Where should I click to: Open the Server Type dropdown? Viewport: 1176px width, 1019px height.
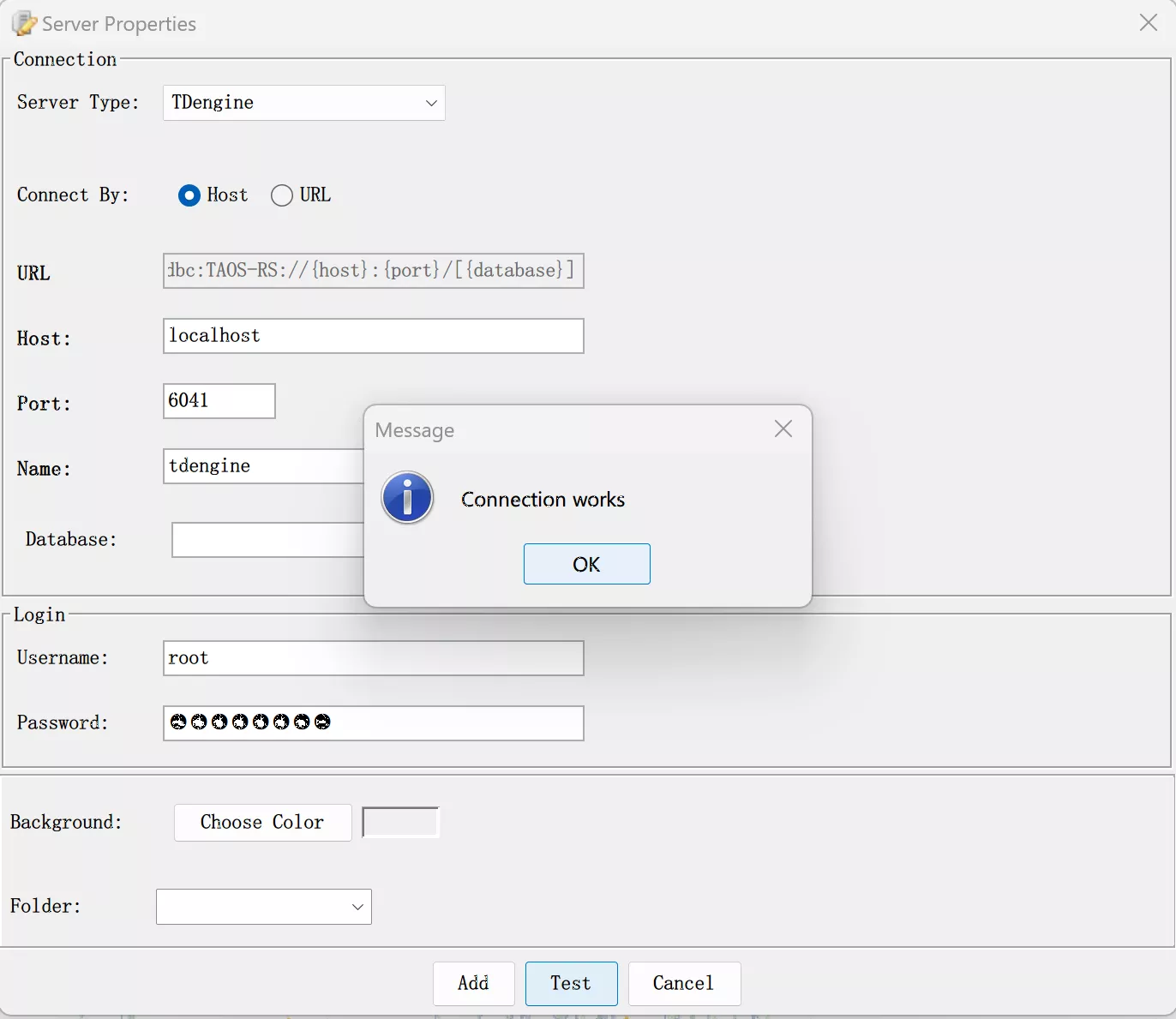[303, 103]
